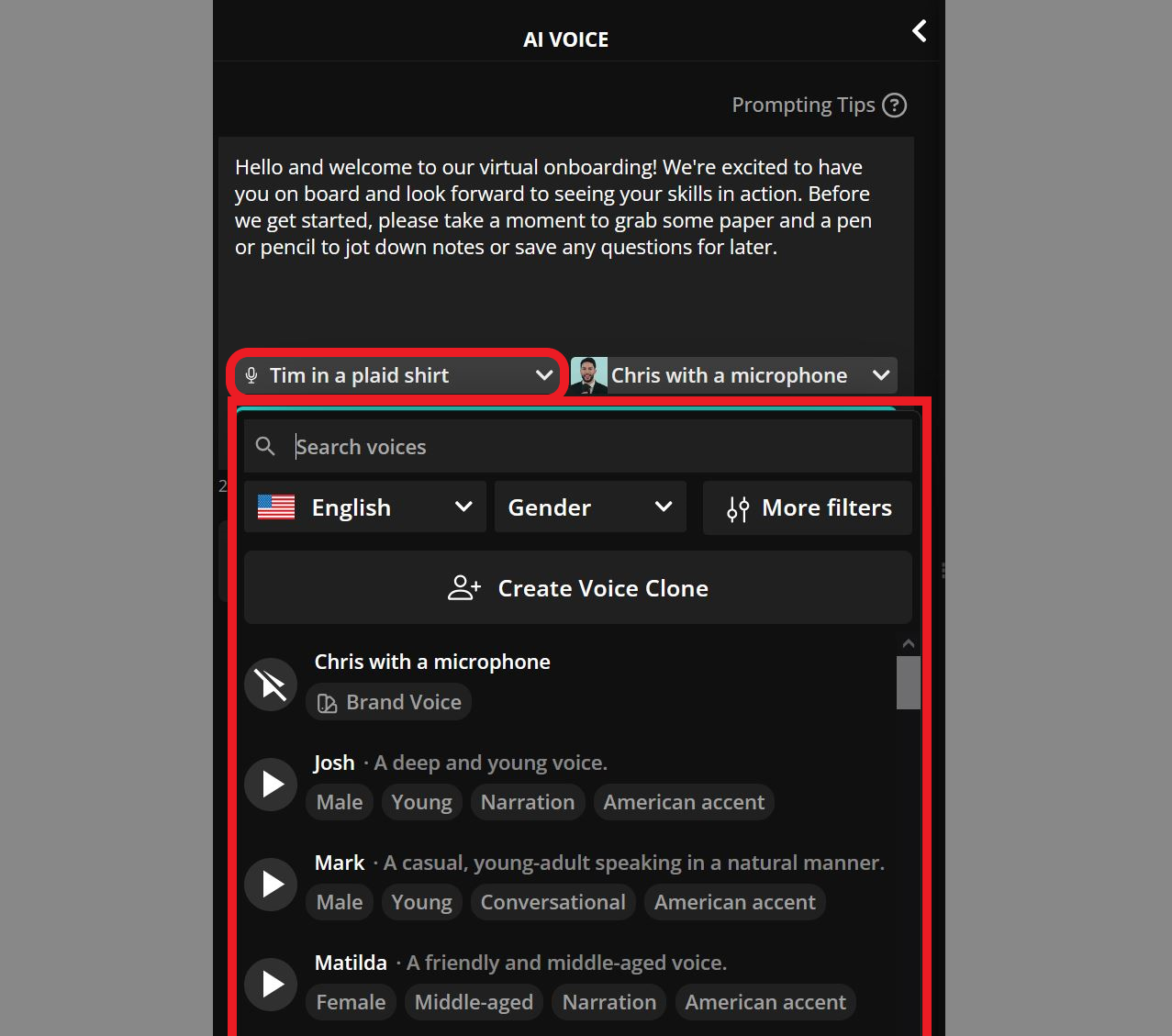Open the Gender filter dropdown

pyautogui.click(x=590, y=507)
